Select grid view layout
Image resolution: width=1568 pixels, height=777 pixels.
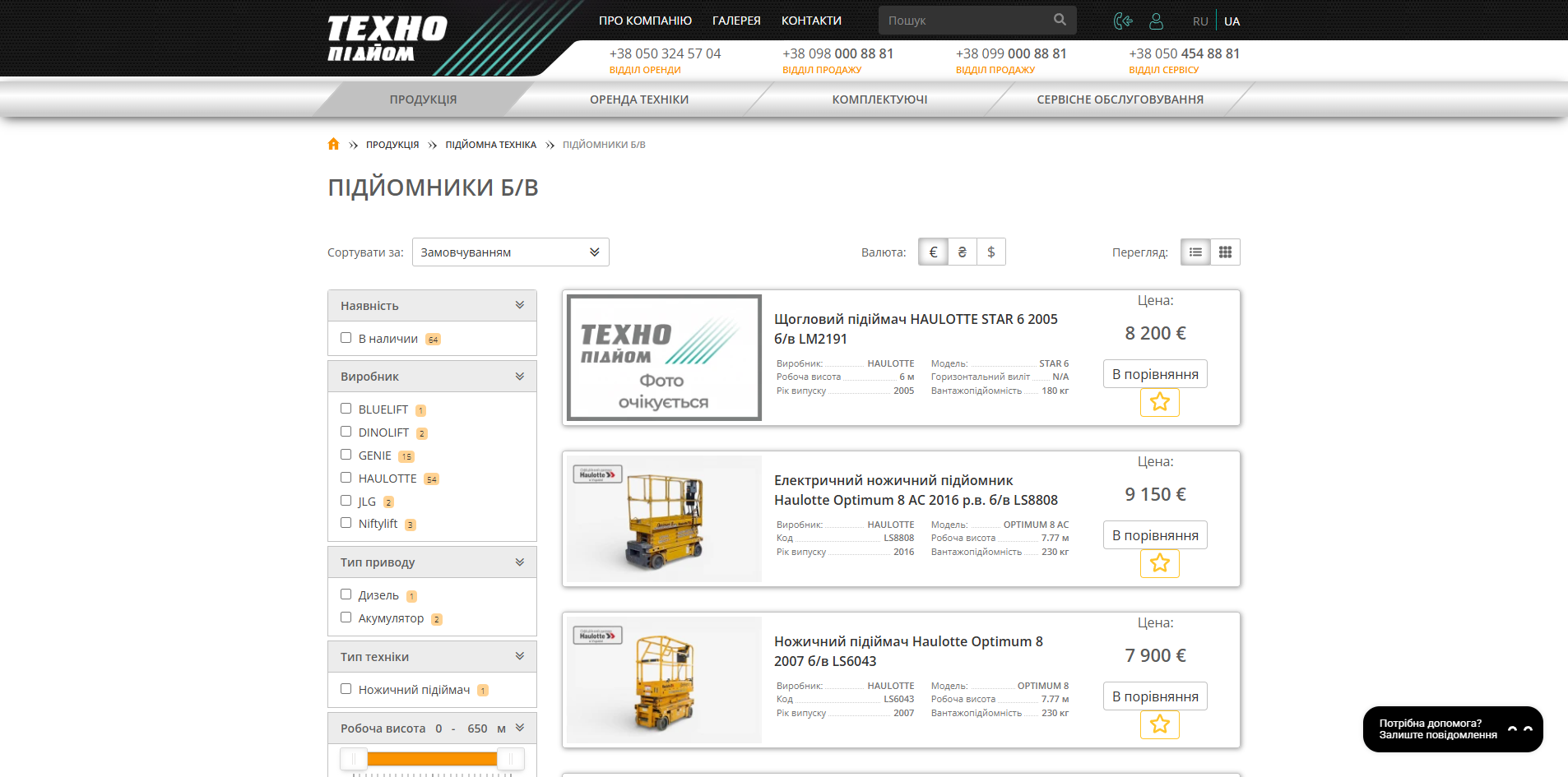[x=1225, y=252]
